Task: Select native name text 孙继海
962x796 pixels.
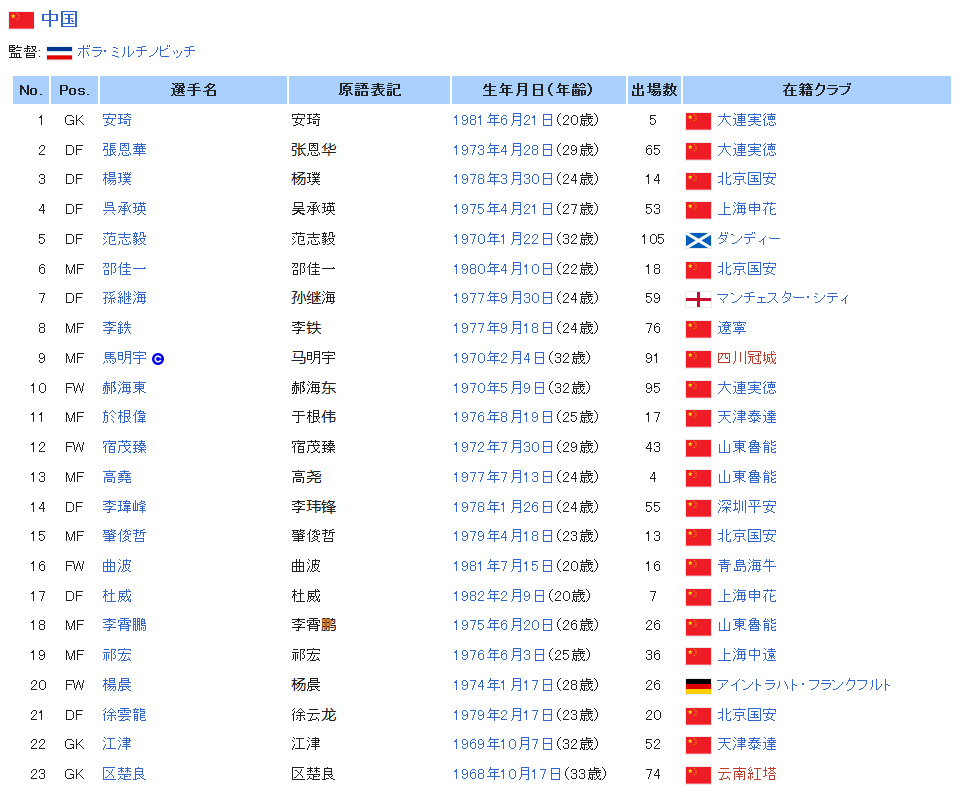Action: (x=313, y=298)
